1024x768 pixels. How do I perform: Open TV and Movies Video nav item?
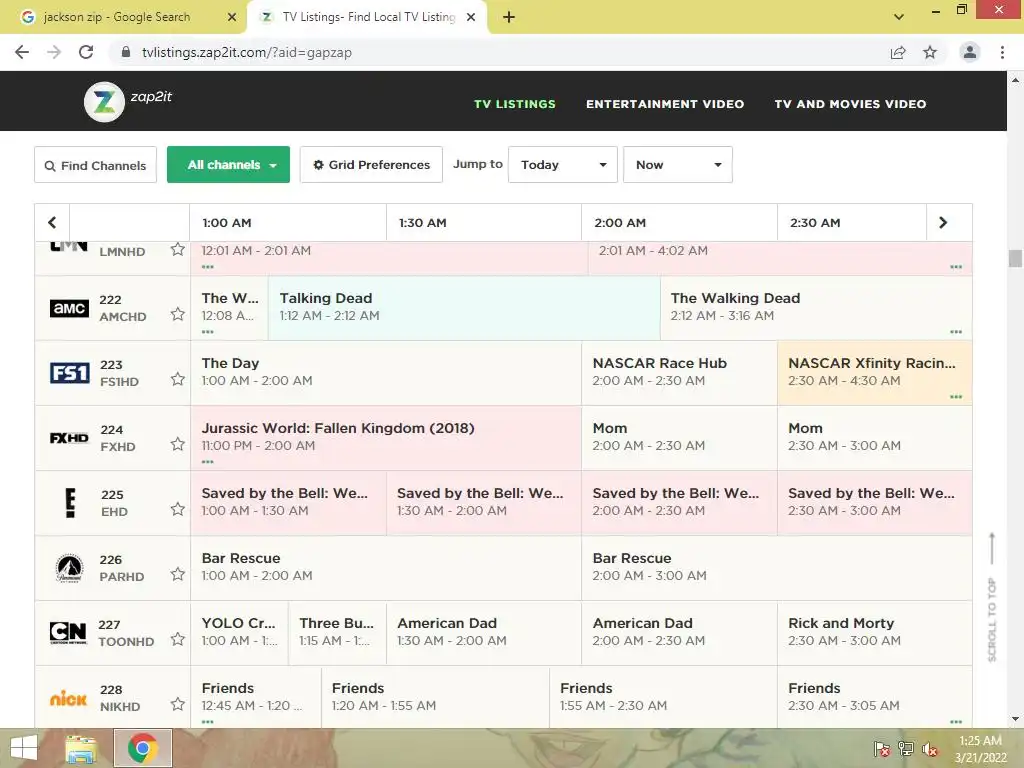(850, 104)
